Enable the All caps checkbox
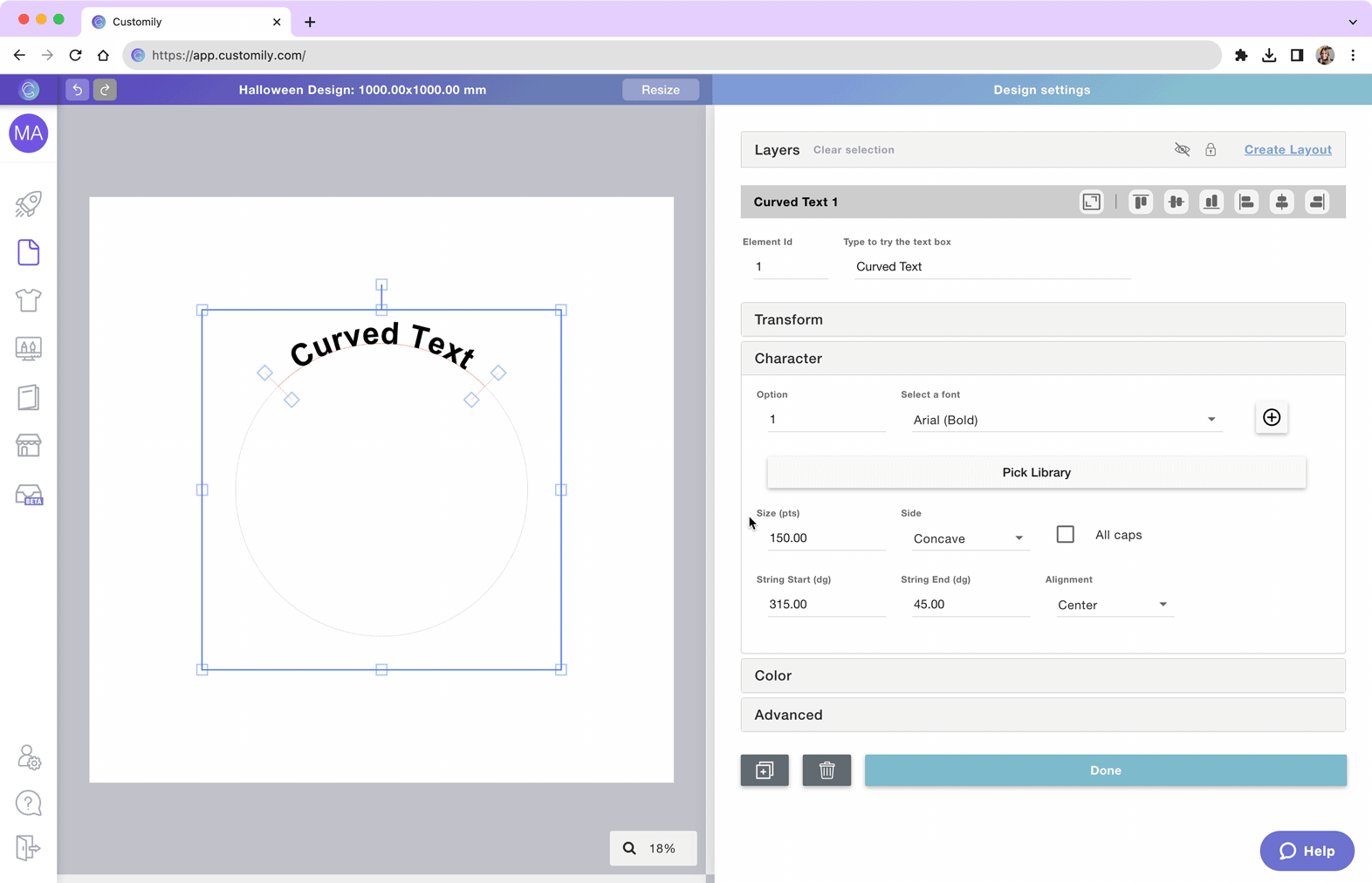 [x=1066, y=534]
